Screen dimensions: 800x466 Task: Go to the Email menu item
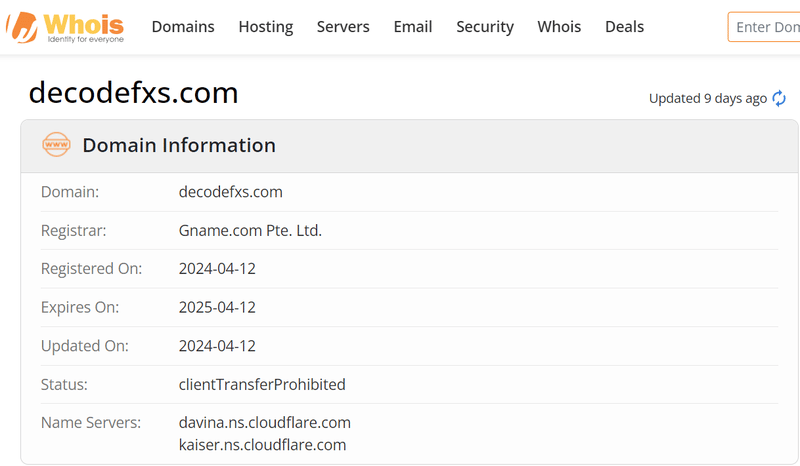tap(413, 27)
